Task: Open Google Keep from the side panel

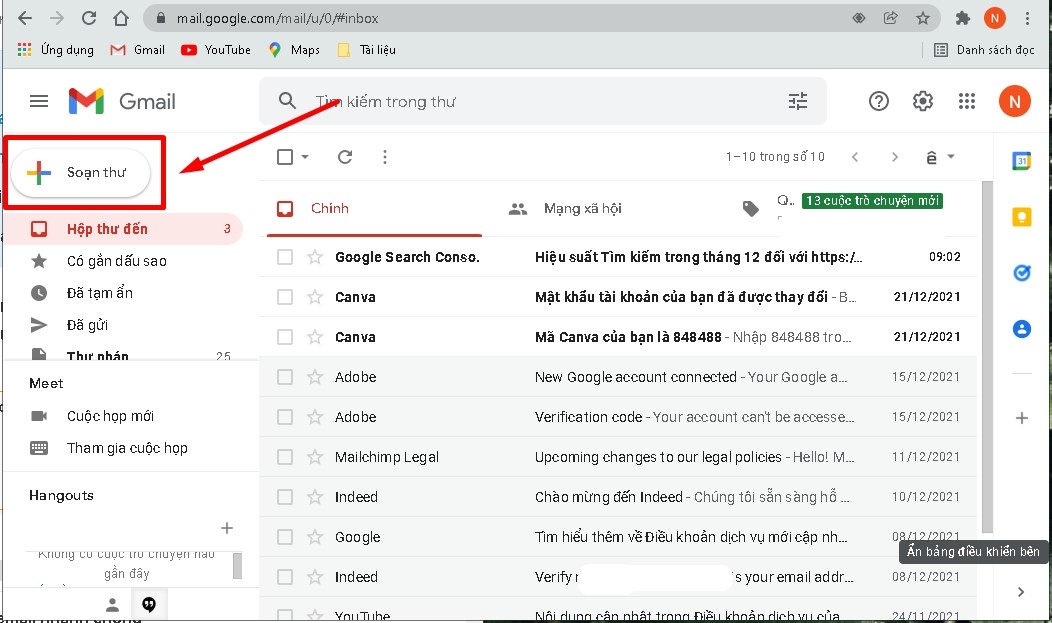Action: [x=1021, y=217]
